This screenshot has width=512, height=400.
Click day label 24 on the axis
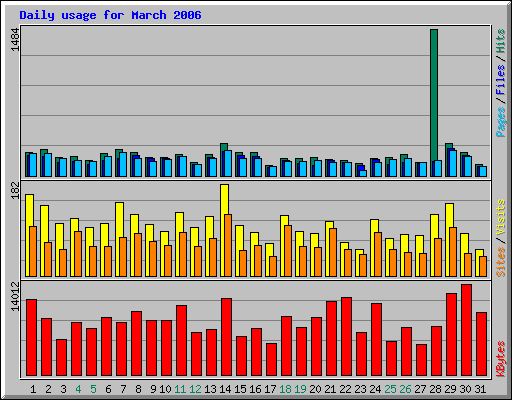click(x=375, y=389)
